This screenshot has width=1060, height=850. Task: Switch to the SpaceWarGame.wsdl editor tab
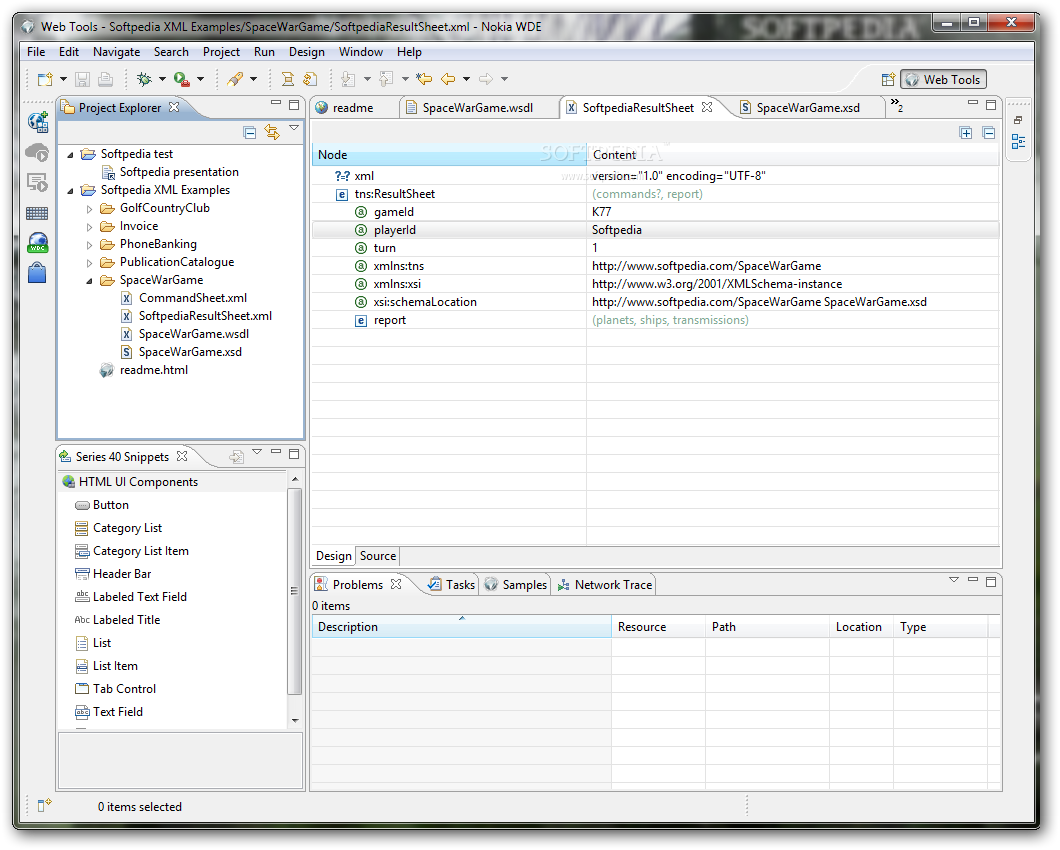point(477,108)
